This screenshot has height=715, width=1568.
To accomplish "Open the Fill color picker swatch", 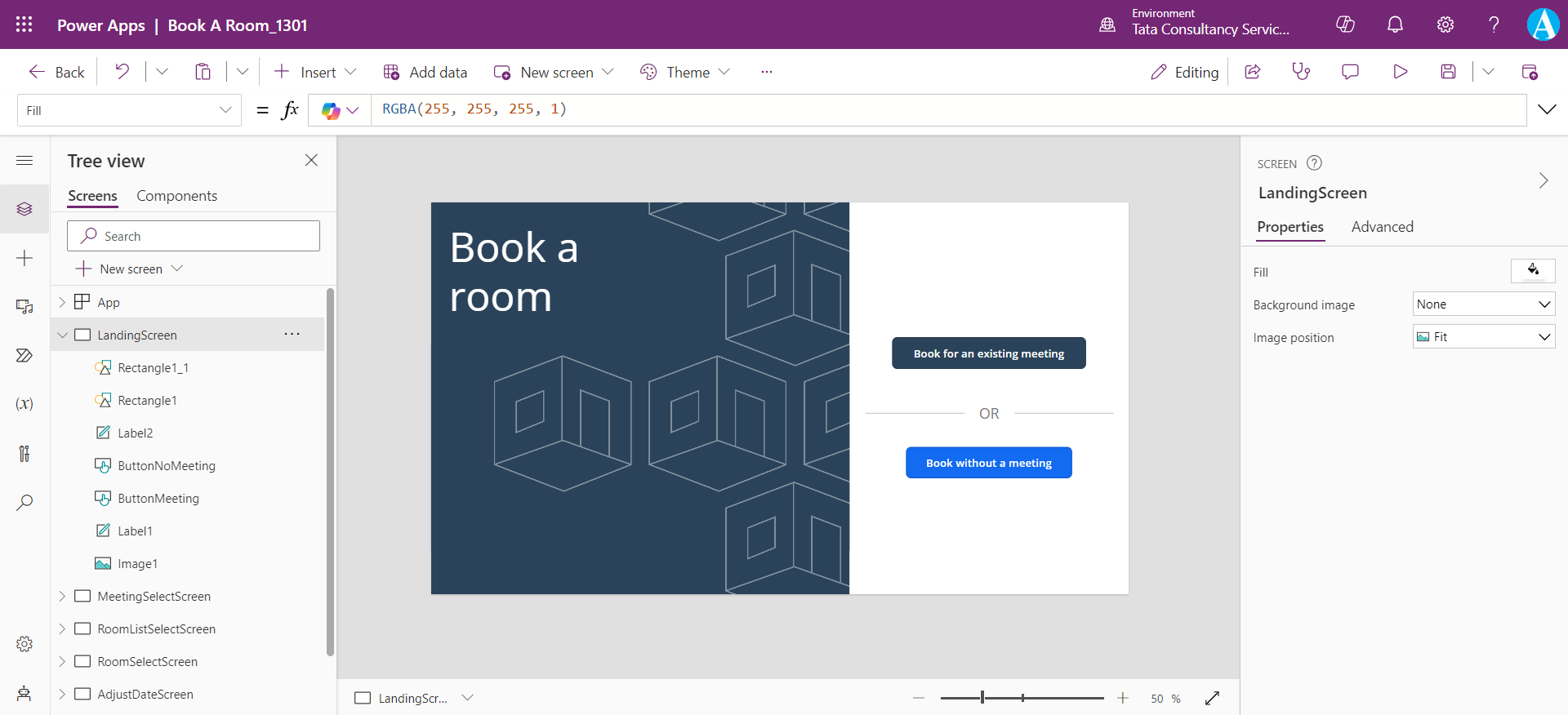I will coord(1532,271).
